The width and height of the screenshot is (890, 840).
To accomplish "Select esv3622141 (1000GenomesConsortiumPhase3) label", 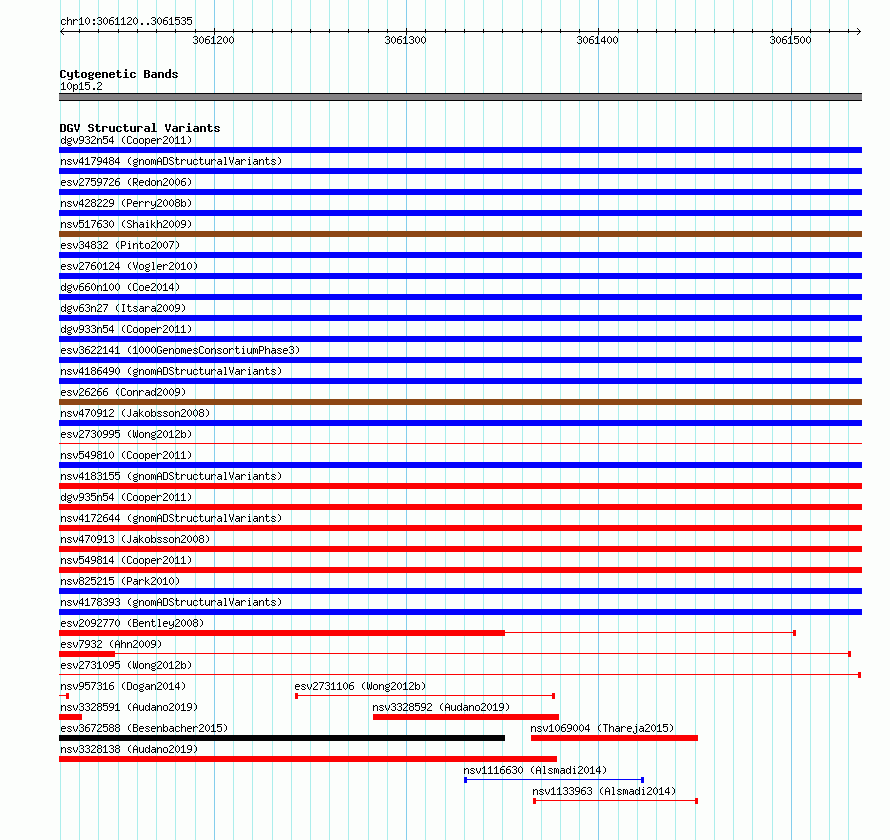I will (x=180, y=350).
